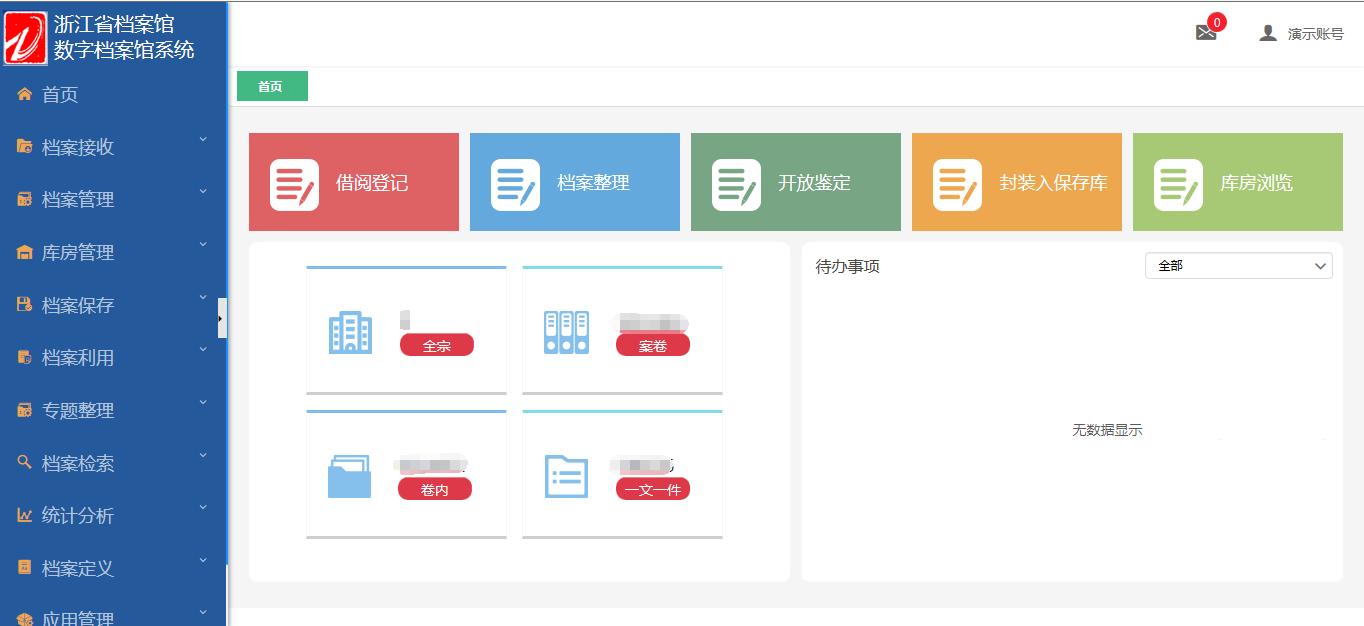Screen dimensions: 1364x626
Task: Collapse the sidebar using the splitter arrow
Action: pos(221,318)
